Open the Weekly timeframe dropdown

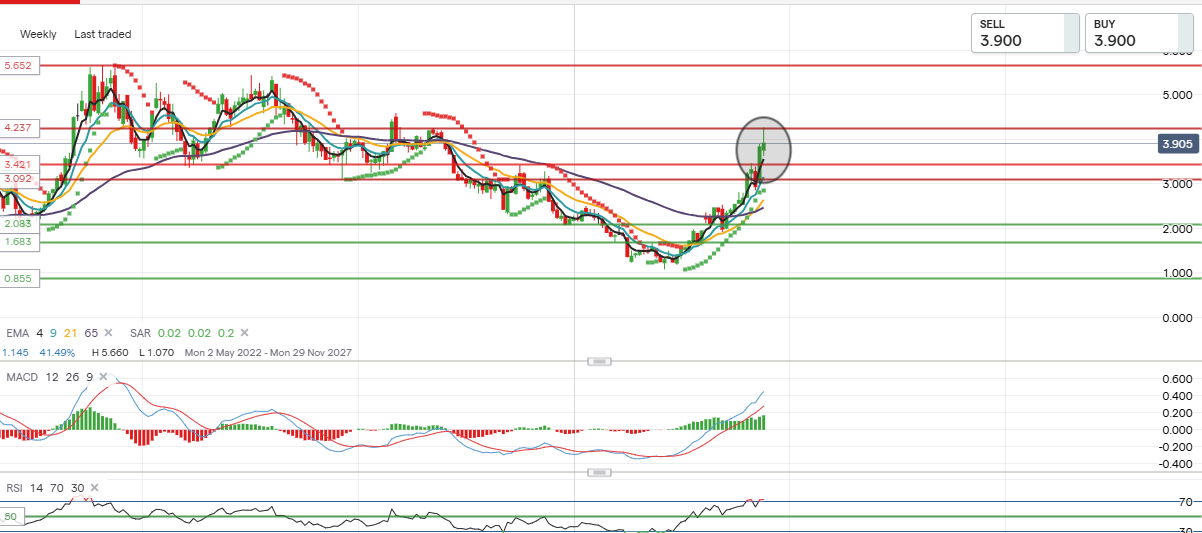[x=38, y=34]
